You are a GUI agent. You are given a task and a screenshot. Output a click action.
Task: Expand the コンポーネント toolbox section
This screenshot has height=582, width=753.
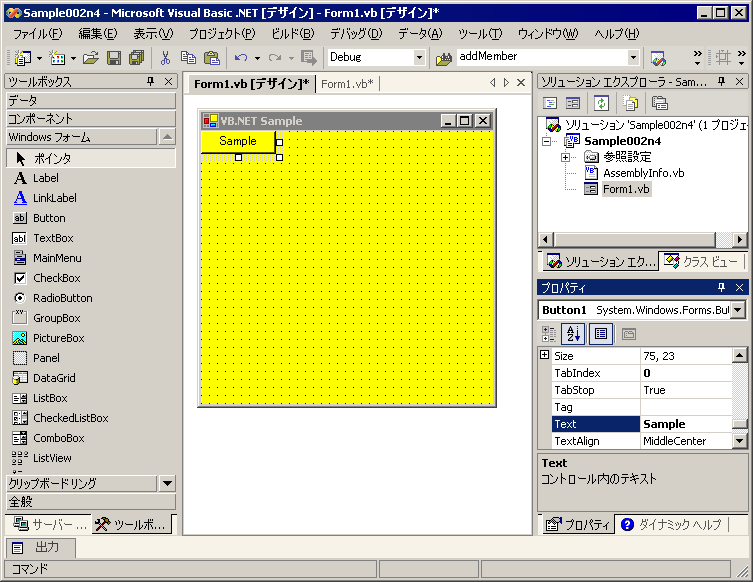tap(91, 119)
